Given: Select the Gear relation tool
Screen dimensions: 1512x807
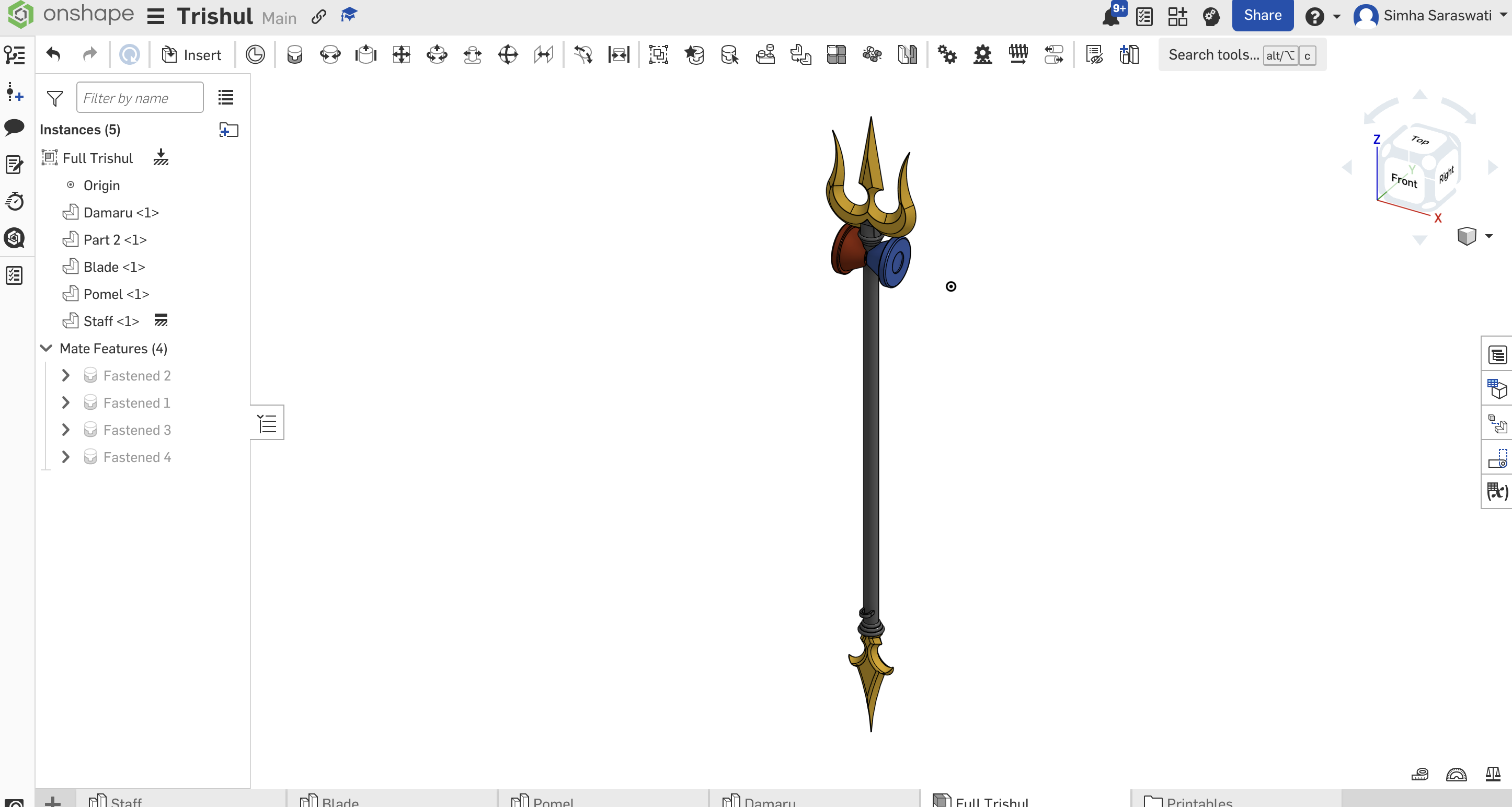Looking at the screenshot, I should [x=947, y=54].
